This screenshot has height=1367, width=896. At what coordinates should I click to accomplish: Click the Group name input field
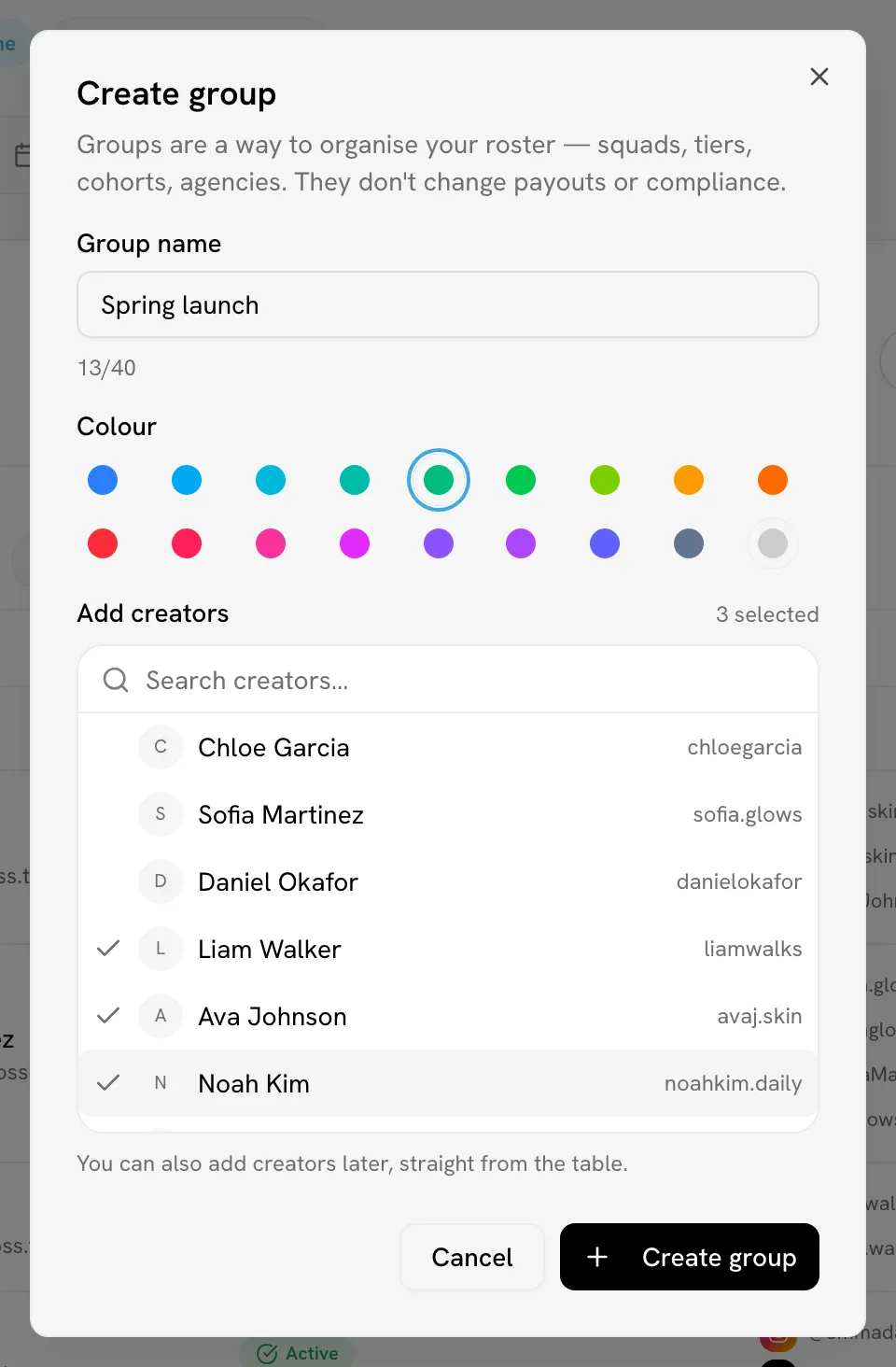coord(448,304)
